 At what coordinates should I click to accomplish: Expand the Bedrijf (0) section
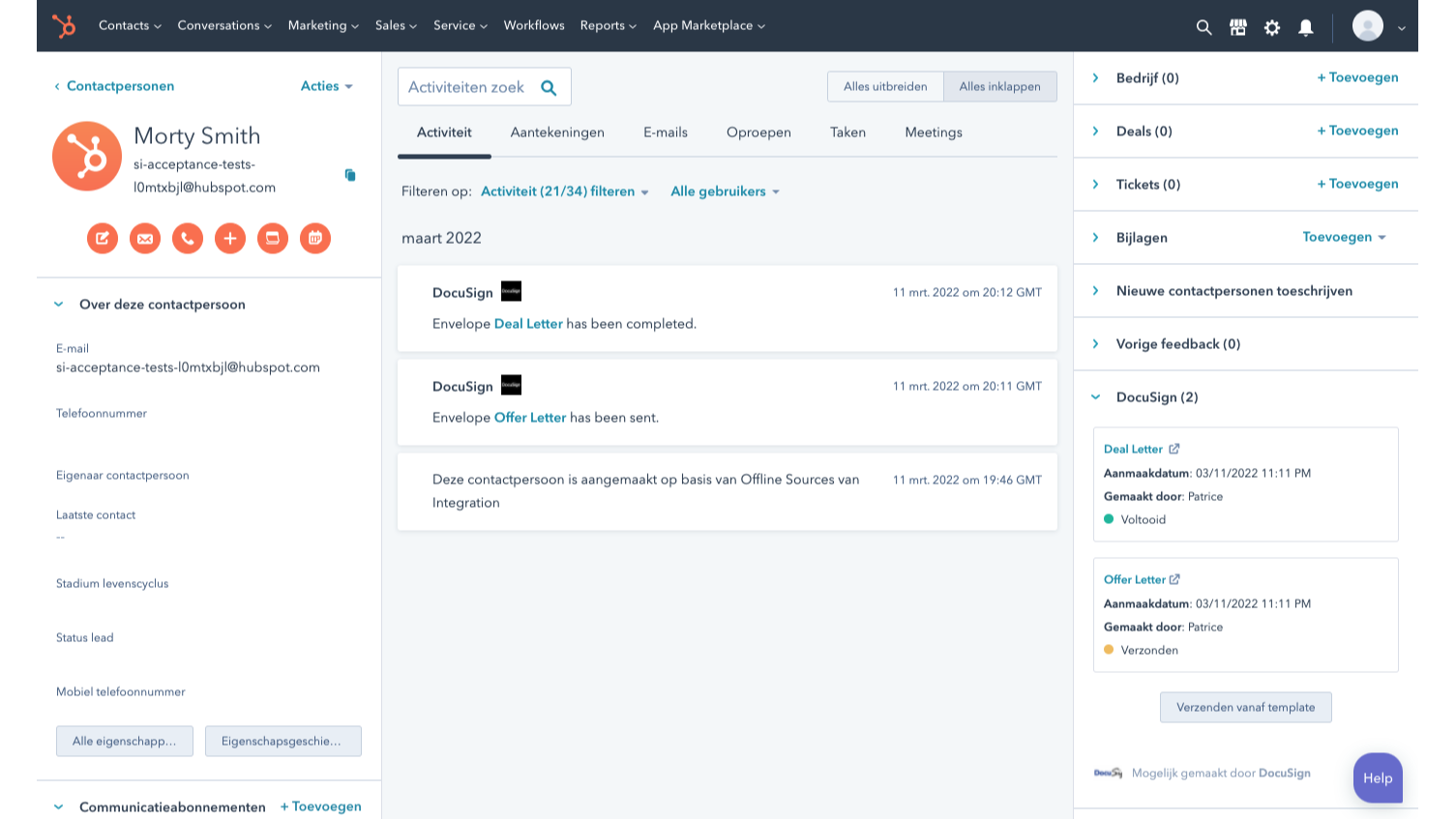(x=1095, y=78)
